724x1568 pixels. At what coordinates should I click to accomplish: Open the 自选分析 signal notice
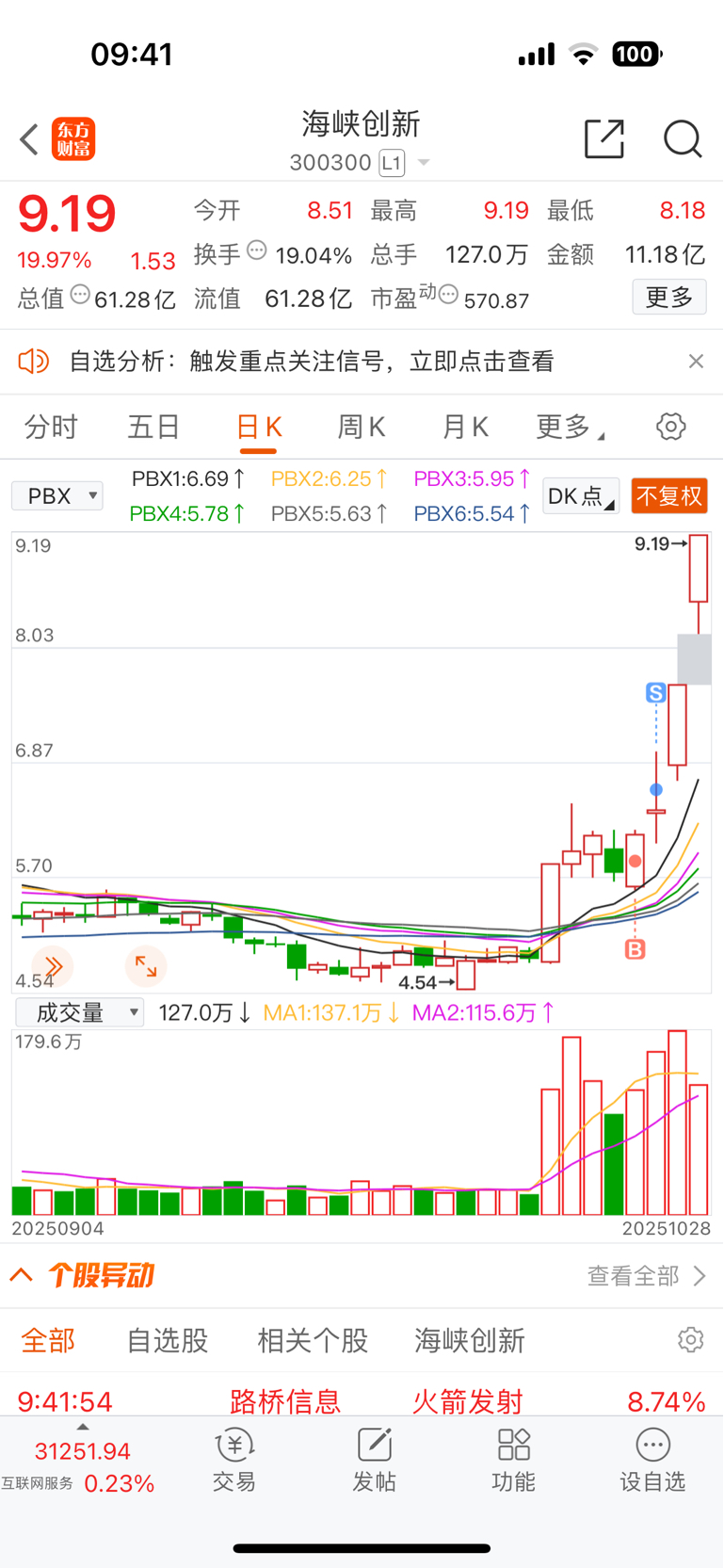tap(312, 362)
